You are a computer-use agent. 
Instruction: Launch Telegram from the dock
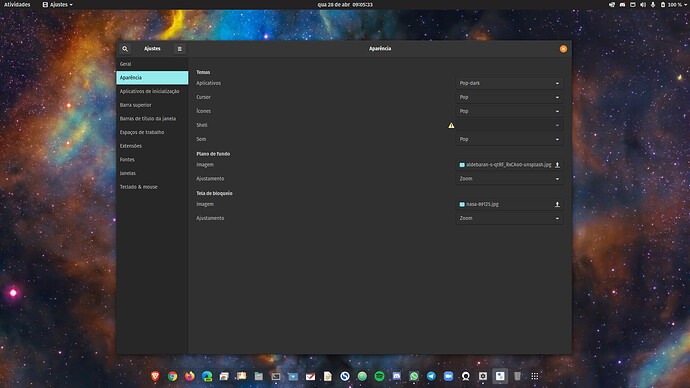(x=431, y=376)
